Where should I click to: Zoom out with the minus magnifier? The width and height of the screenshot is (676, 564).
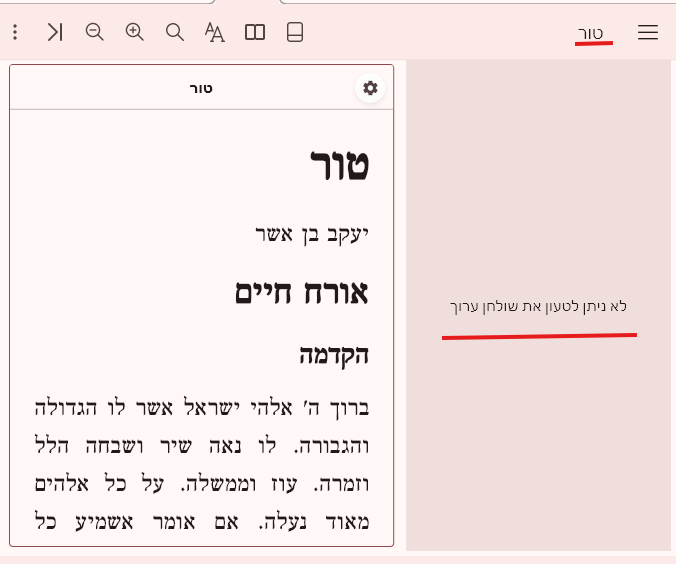pos(94,32)
